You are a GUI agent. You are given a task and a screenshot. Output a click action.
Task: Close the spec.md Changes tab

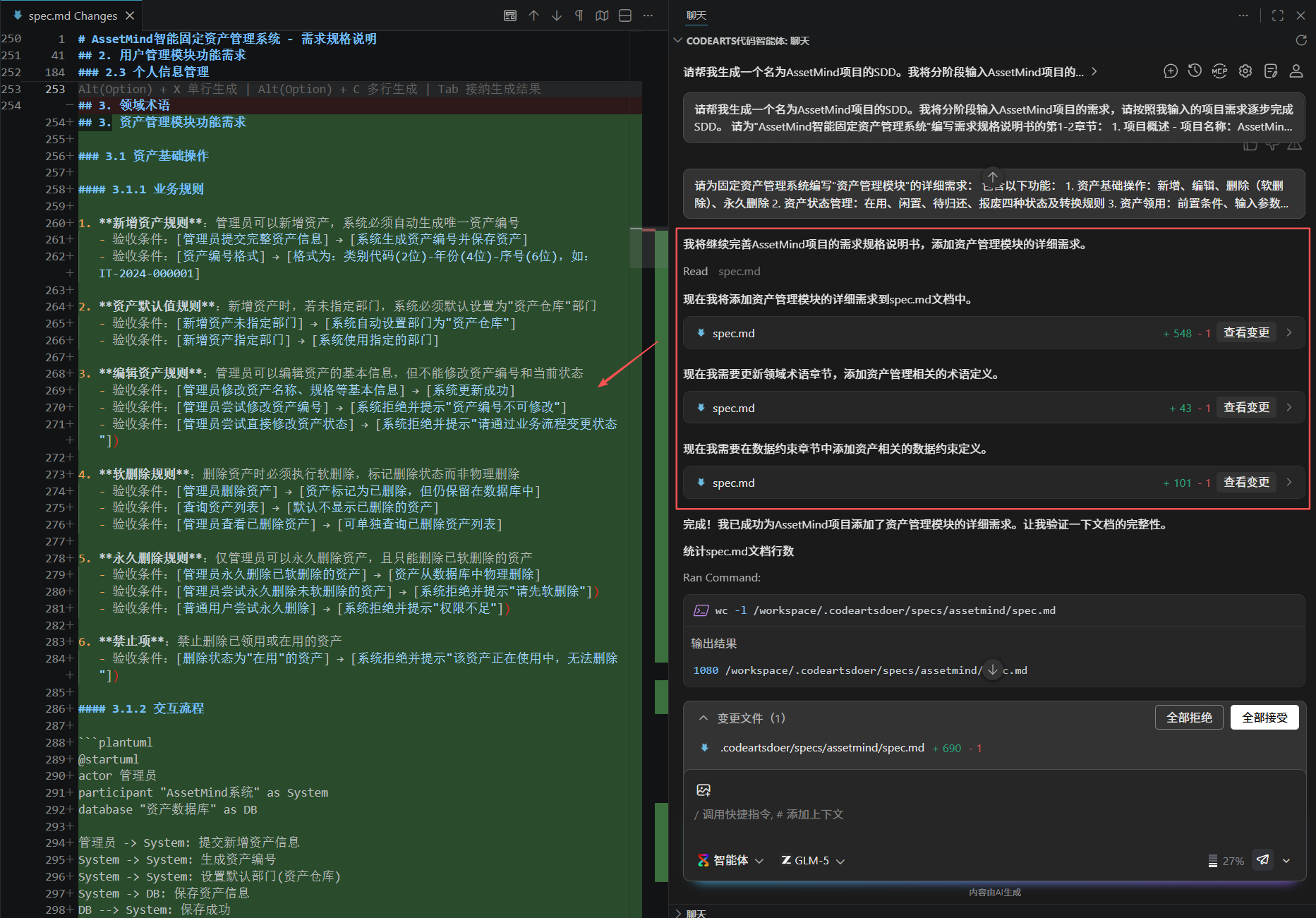130,16
